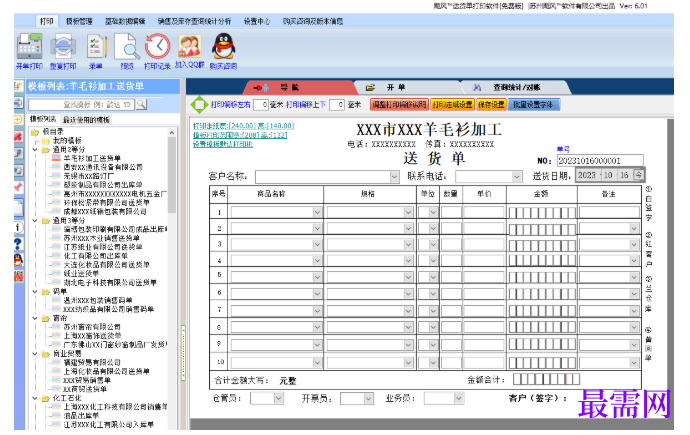Image resolution: width=690 pixels, height=435 pixels.
Task: Click template tree scrollbar up arrow
Action: (x=172, y=132)
